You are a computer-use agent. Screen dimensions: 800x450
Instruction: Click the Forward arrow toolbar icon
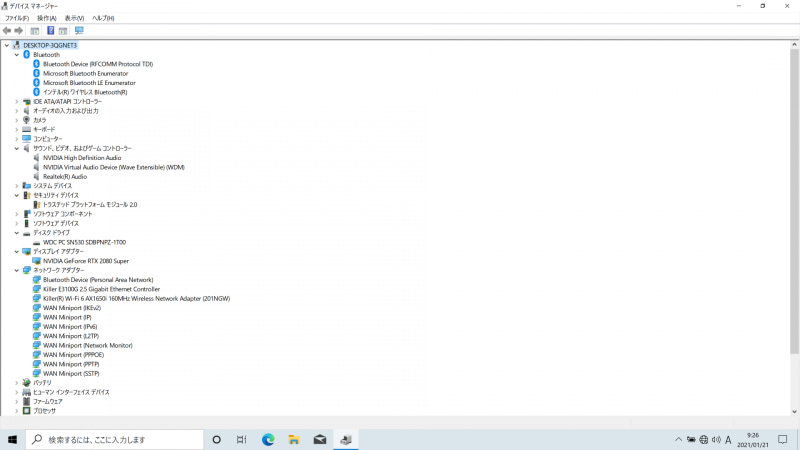point(19,31)
